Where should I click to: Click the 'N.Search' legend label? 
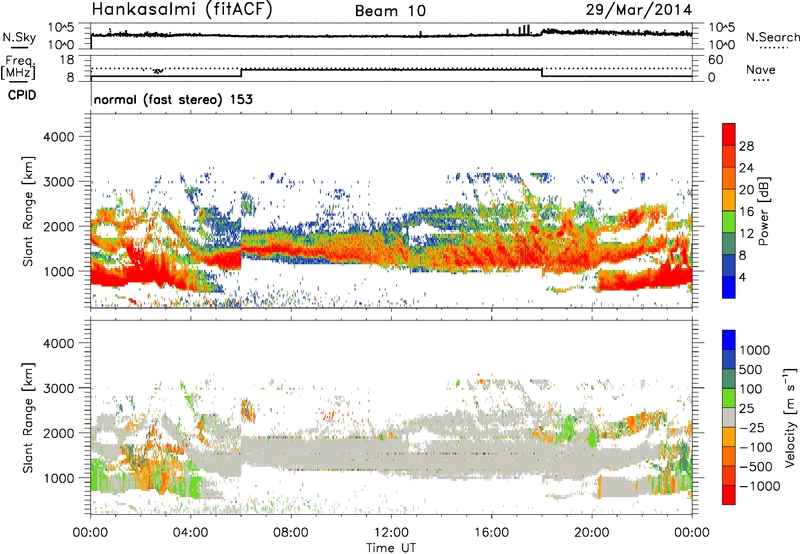(773, 37)
